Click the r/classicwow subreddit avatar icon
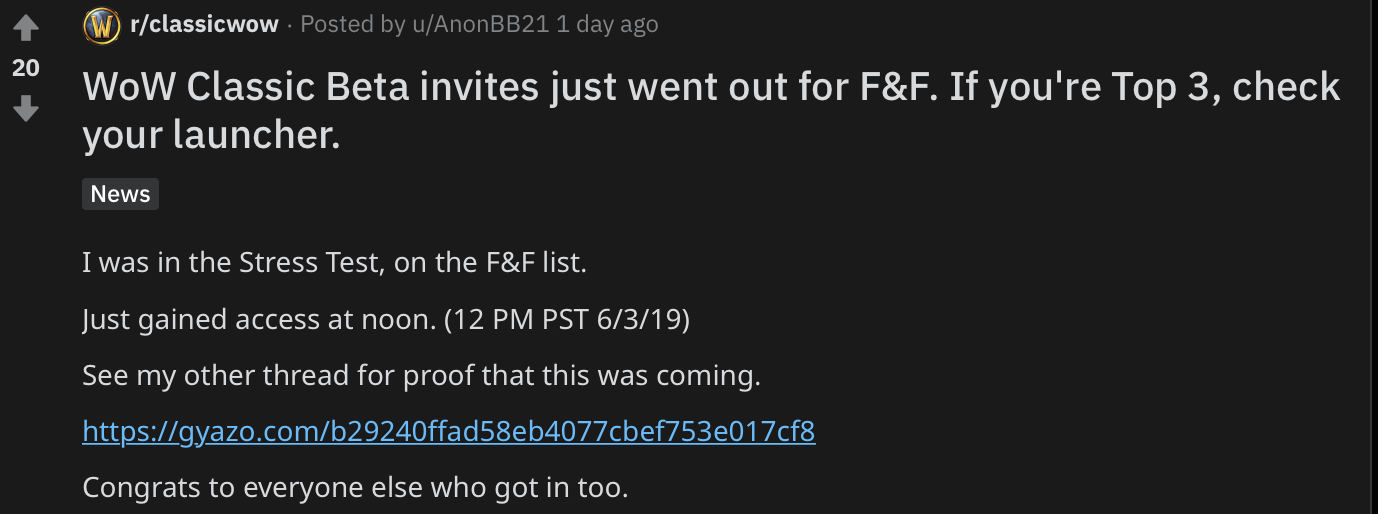 click(x=102, y=25)
